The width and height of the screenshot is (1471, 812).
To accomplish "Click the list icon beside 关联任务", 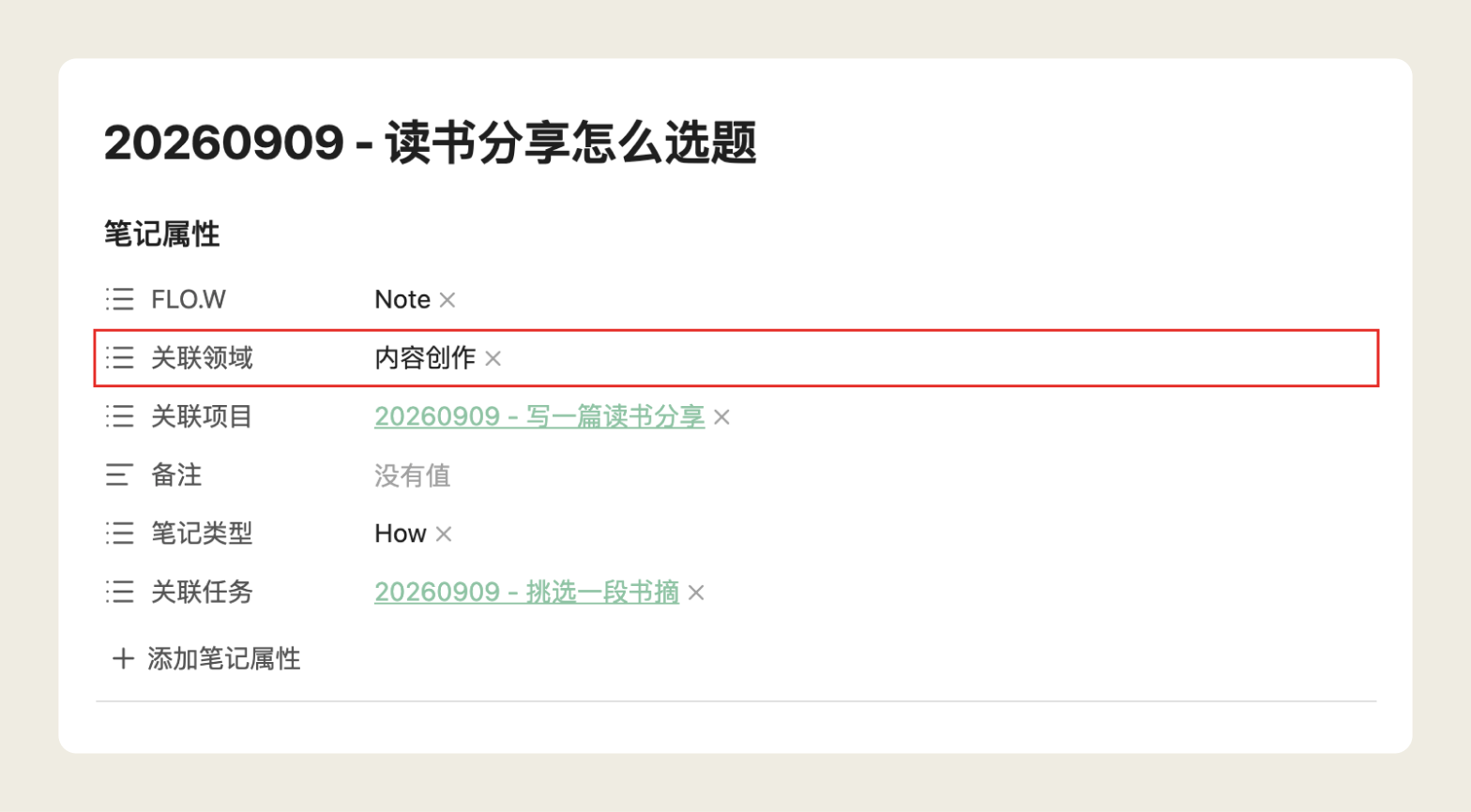I will coord(119,592).
